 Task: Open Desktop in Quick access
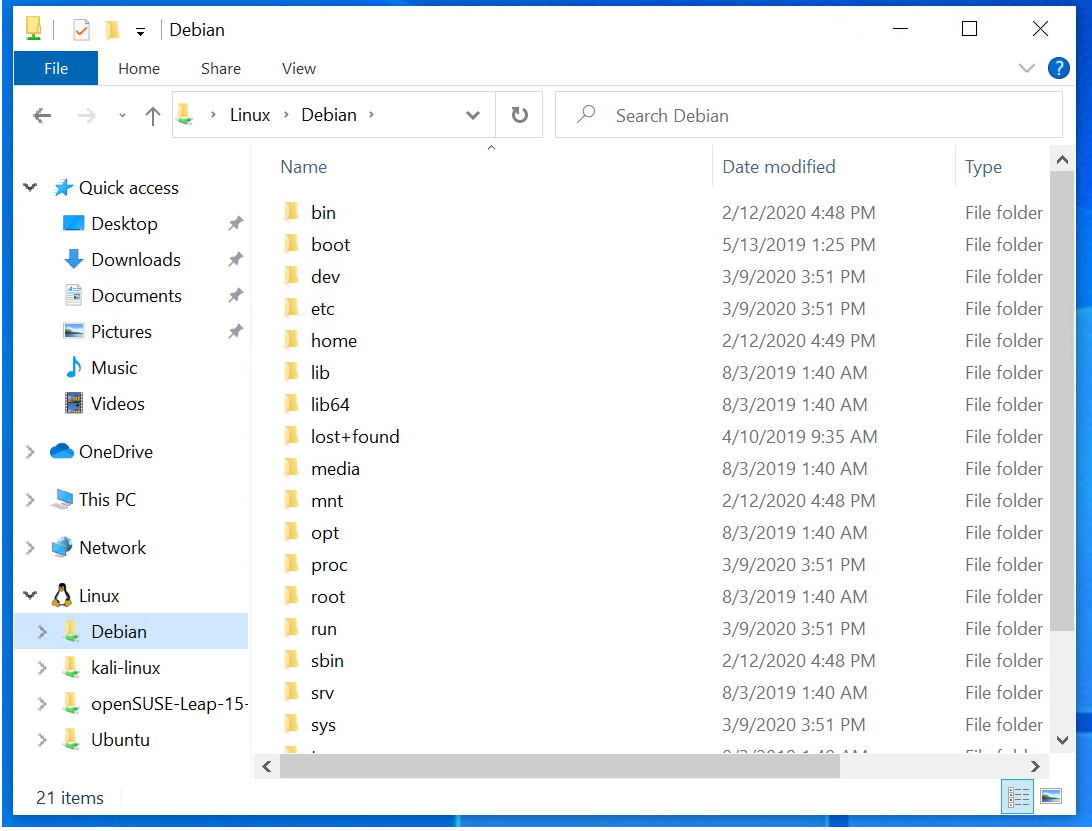click(x=124, y=224)
